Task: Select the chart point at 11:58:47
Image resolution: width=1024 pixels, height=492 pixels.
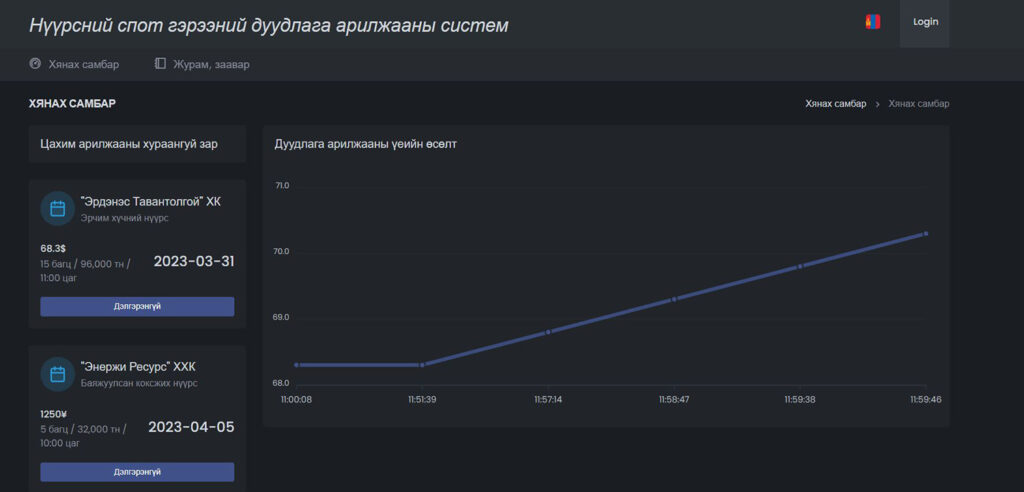Action: [674, 299]
